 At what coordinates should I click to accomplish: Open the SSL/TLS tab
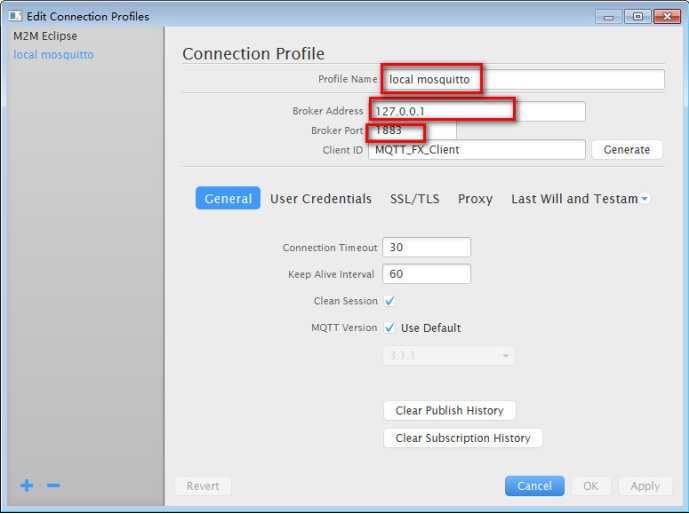pos(414,199)
